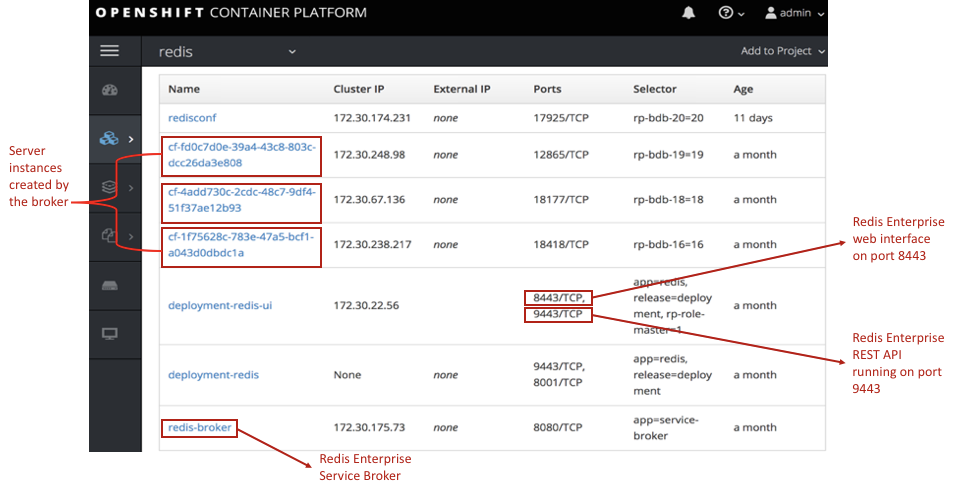Expand the Add to Project menu

pyautogui.click(x=782, y=51)
